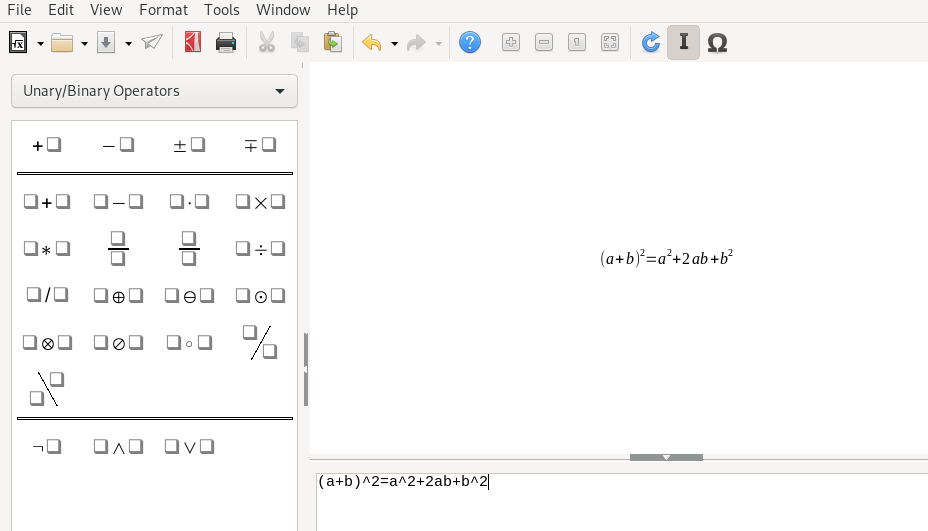The height and width of the screenshot is (531, 928).
Task: Click the Export as PDF icon
Action: click(193, 42)
